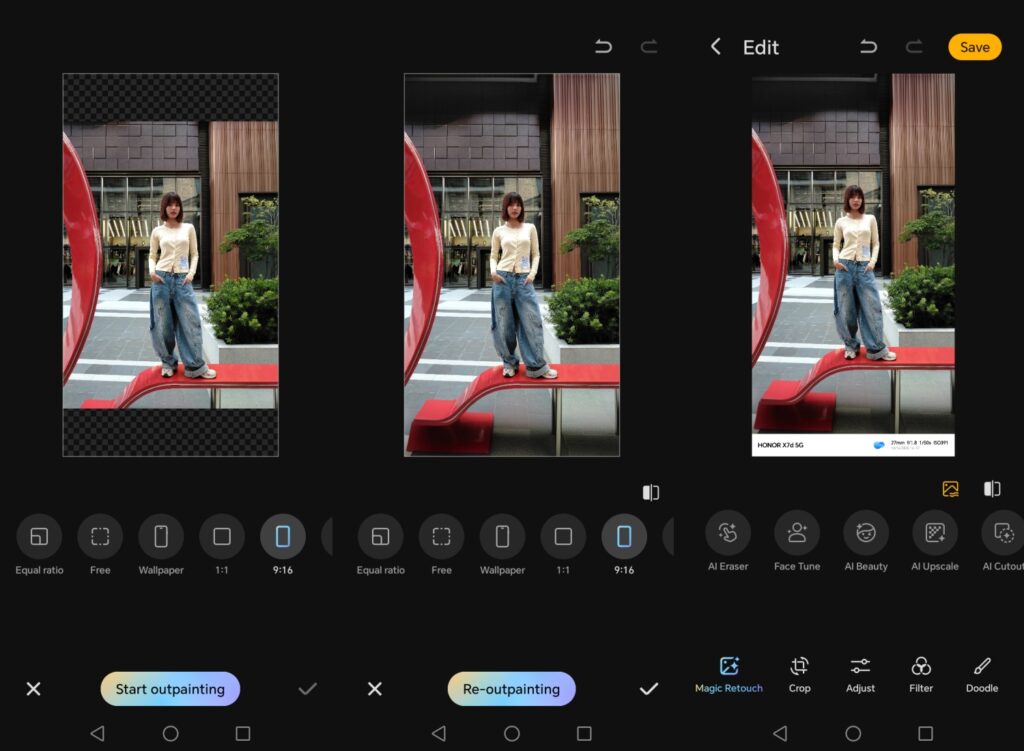Switch to the Filter tab

point(921,667)
